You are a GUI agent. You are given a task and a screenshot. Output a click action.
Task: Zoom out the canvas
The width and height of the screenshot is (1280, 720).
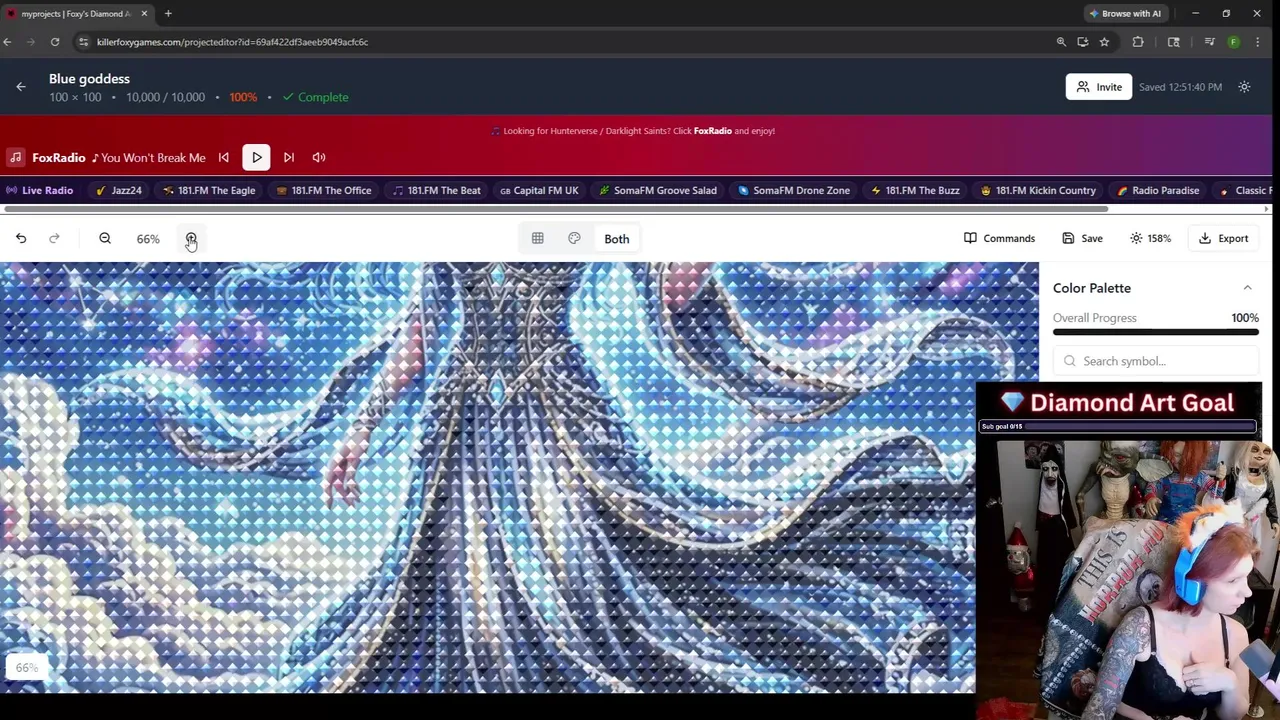point(105,238)
